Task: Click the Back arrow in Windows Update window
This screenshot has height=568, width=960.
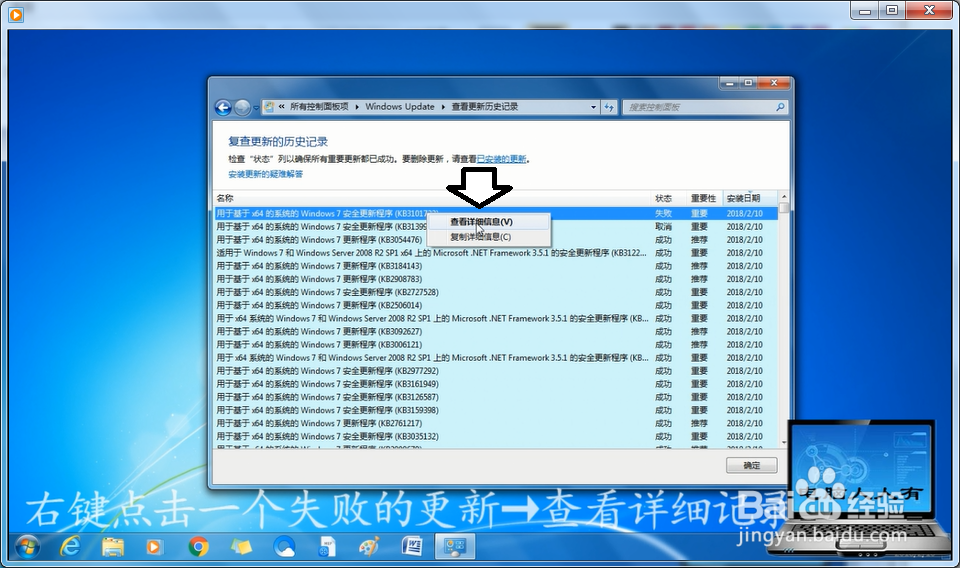Action: [x=223, y=108]
